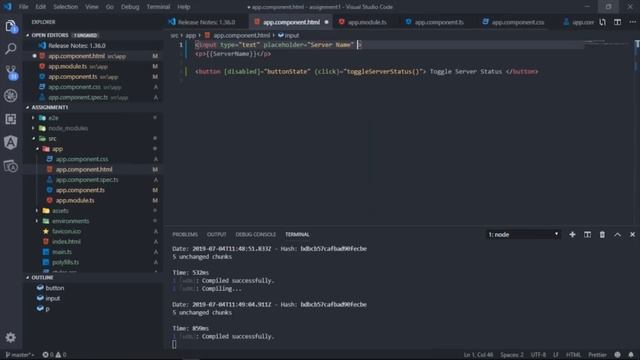Expand the node_modules folder
This screenshot has height=360, width=640.
tap(33, 128)
